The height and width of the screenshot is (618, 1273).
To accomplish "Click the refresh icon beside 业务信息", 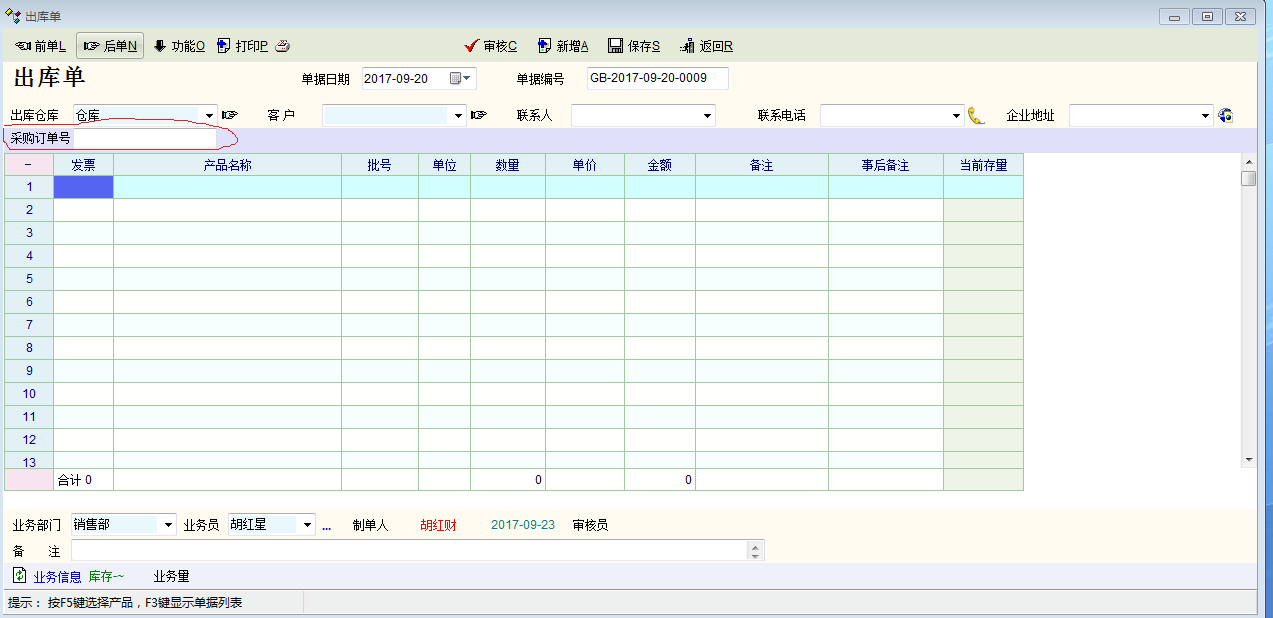I will (19, 576).
